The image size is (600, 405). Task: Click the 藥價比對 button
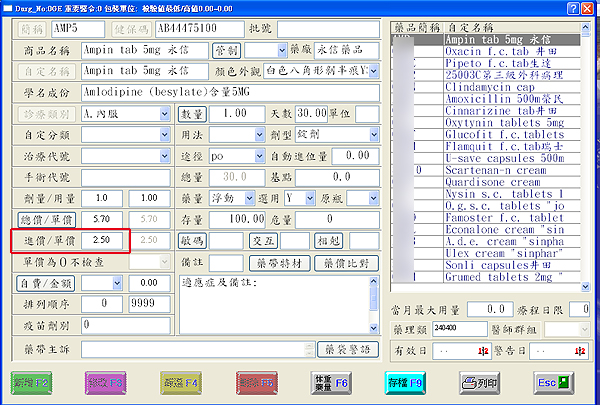(347, 263)
